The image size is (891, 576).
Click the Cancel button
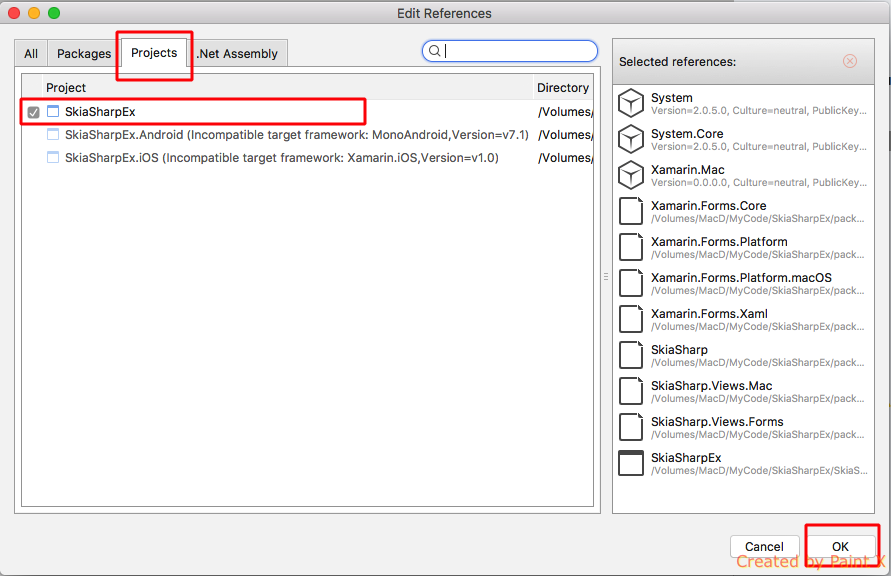[764, 546]
